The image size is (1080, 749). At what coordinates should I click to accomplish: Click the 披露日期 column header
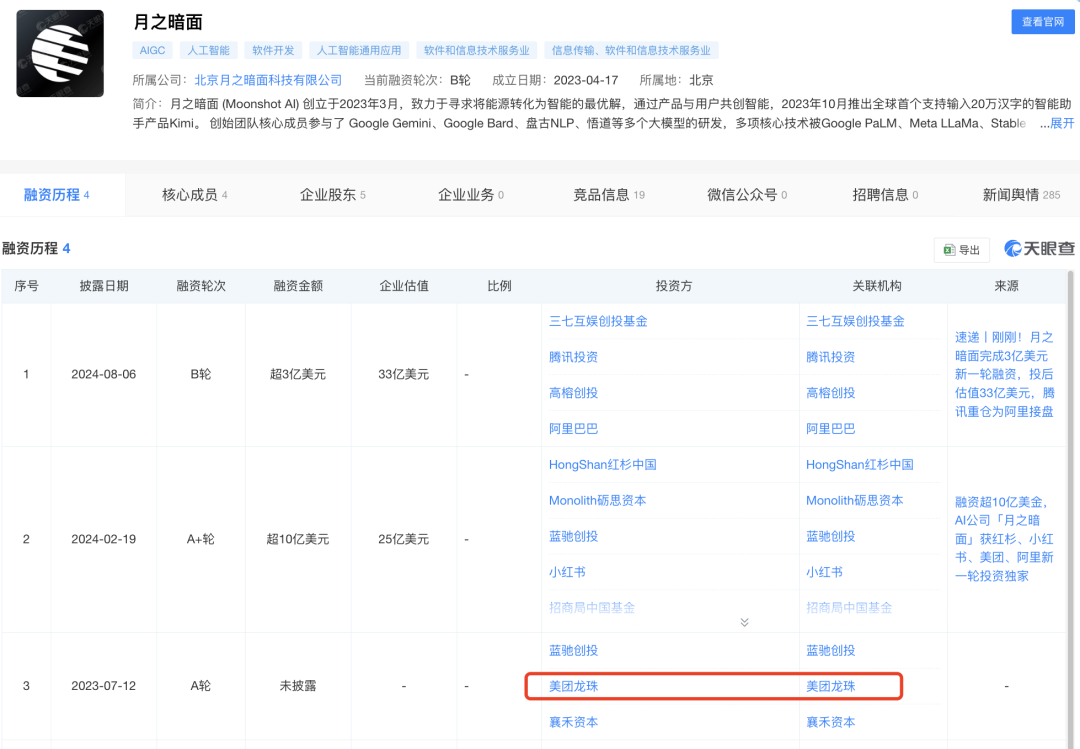click(x=103, y=286)
